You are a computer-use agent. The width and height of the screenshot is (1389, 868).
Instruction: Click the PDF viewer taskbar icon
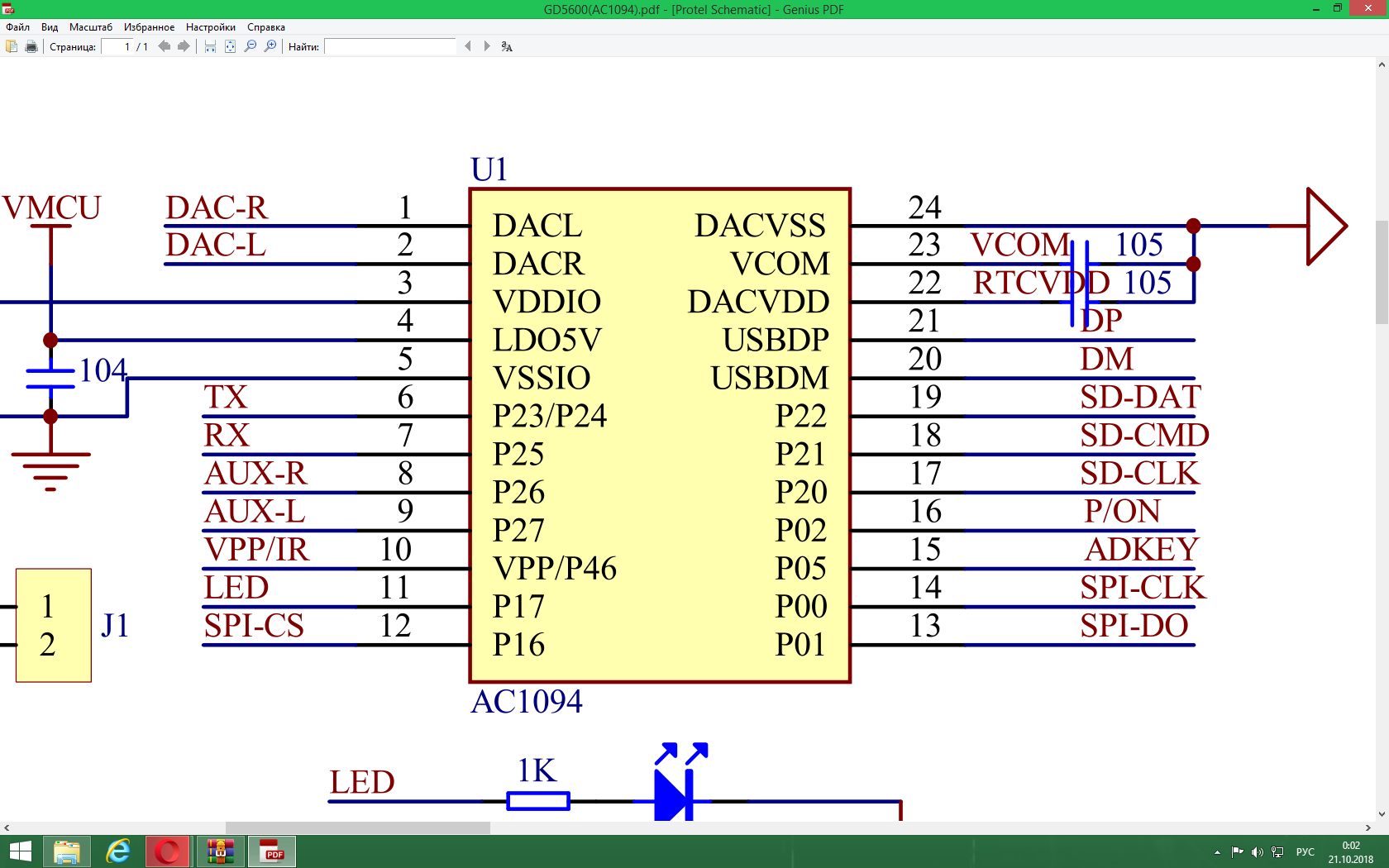click(x=272, y=851)
